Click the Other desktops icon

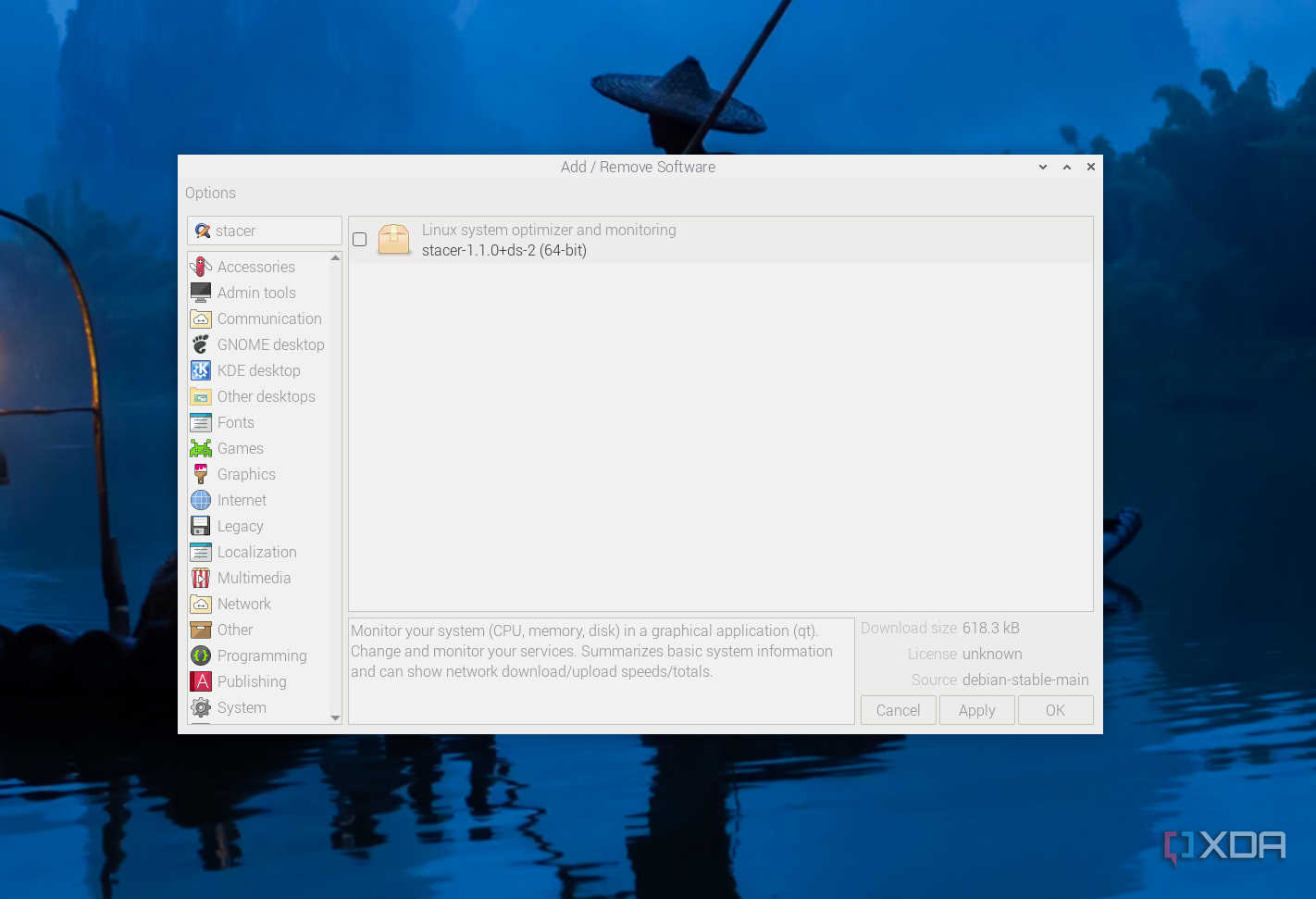click(x=201, y=396)
